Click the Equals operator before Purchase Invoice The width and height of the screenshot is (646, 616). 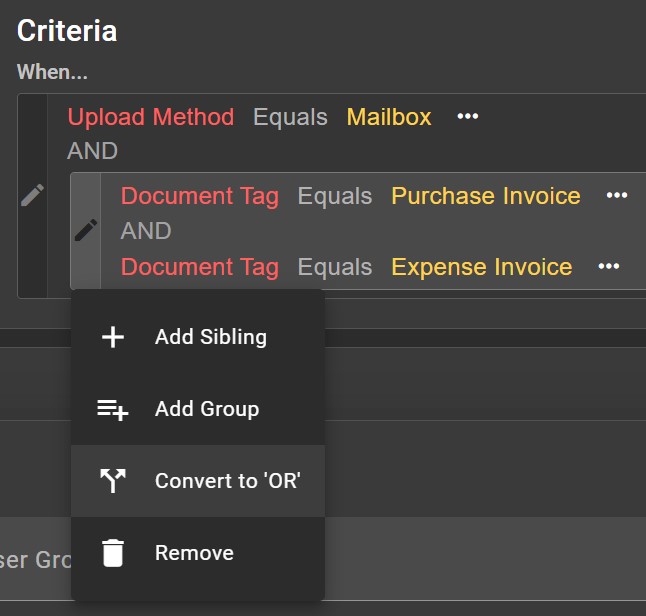(334, 196)
